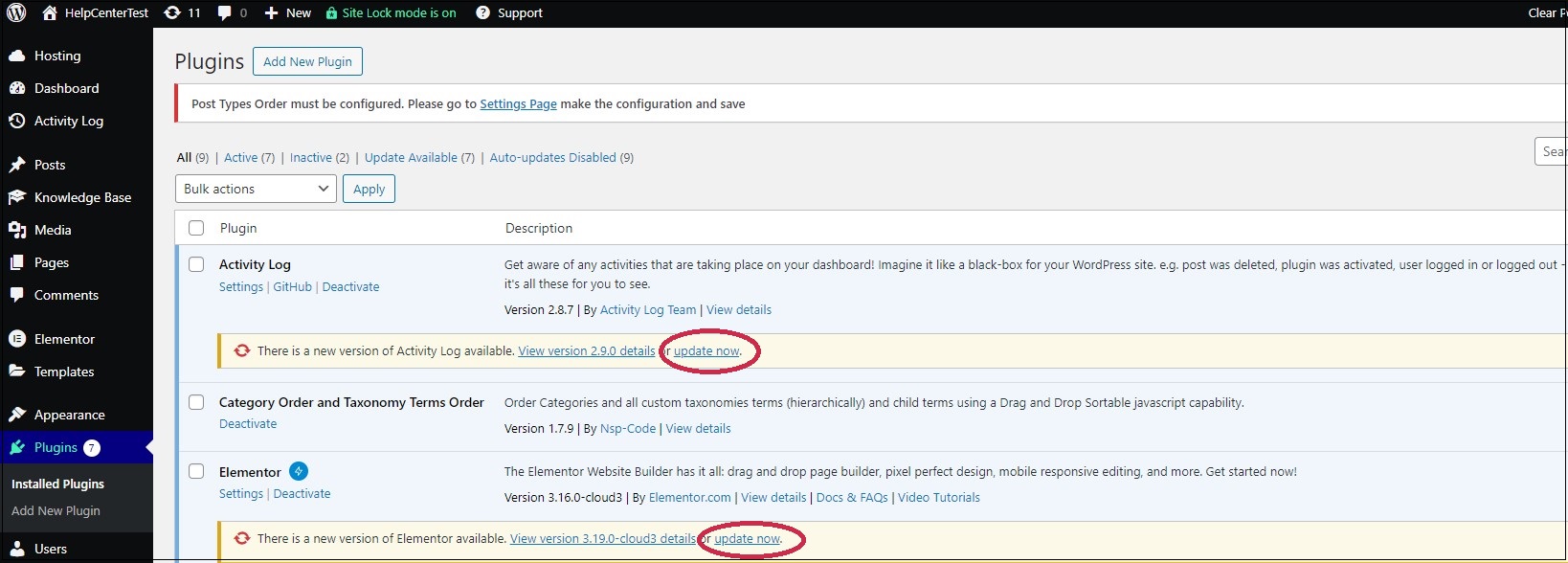Open the New content menu in admin bar
The width and height of the screenshot is (1568, 563).
287,12
